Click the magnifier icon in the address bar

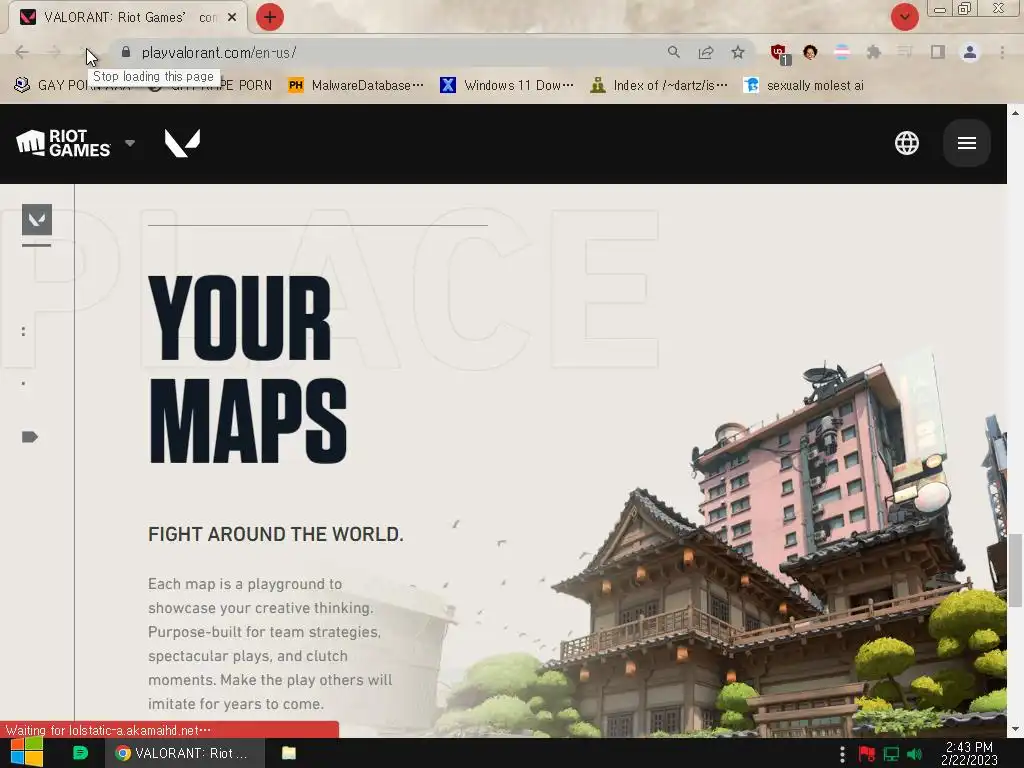point(674,52)
